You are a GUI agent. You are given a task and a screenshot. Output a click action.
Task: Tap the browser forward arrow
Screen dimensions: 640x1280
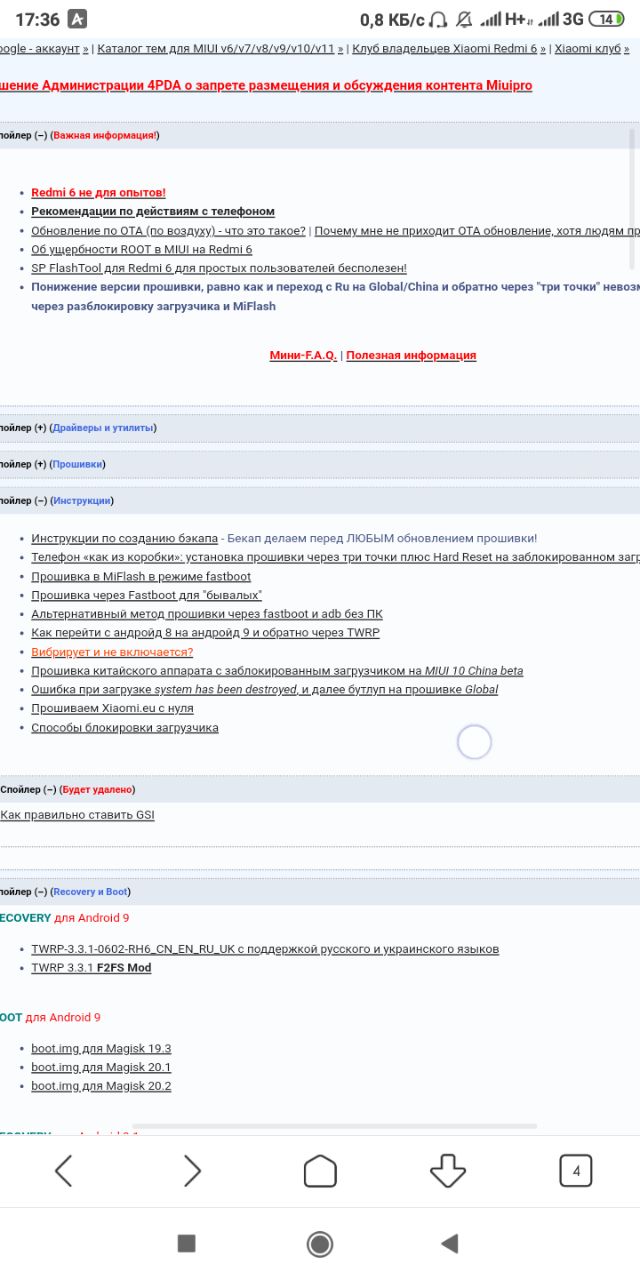[x=191, y=1170]
